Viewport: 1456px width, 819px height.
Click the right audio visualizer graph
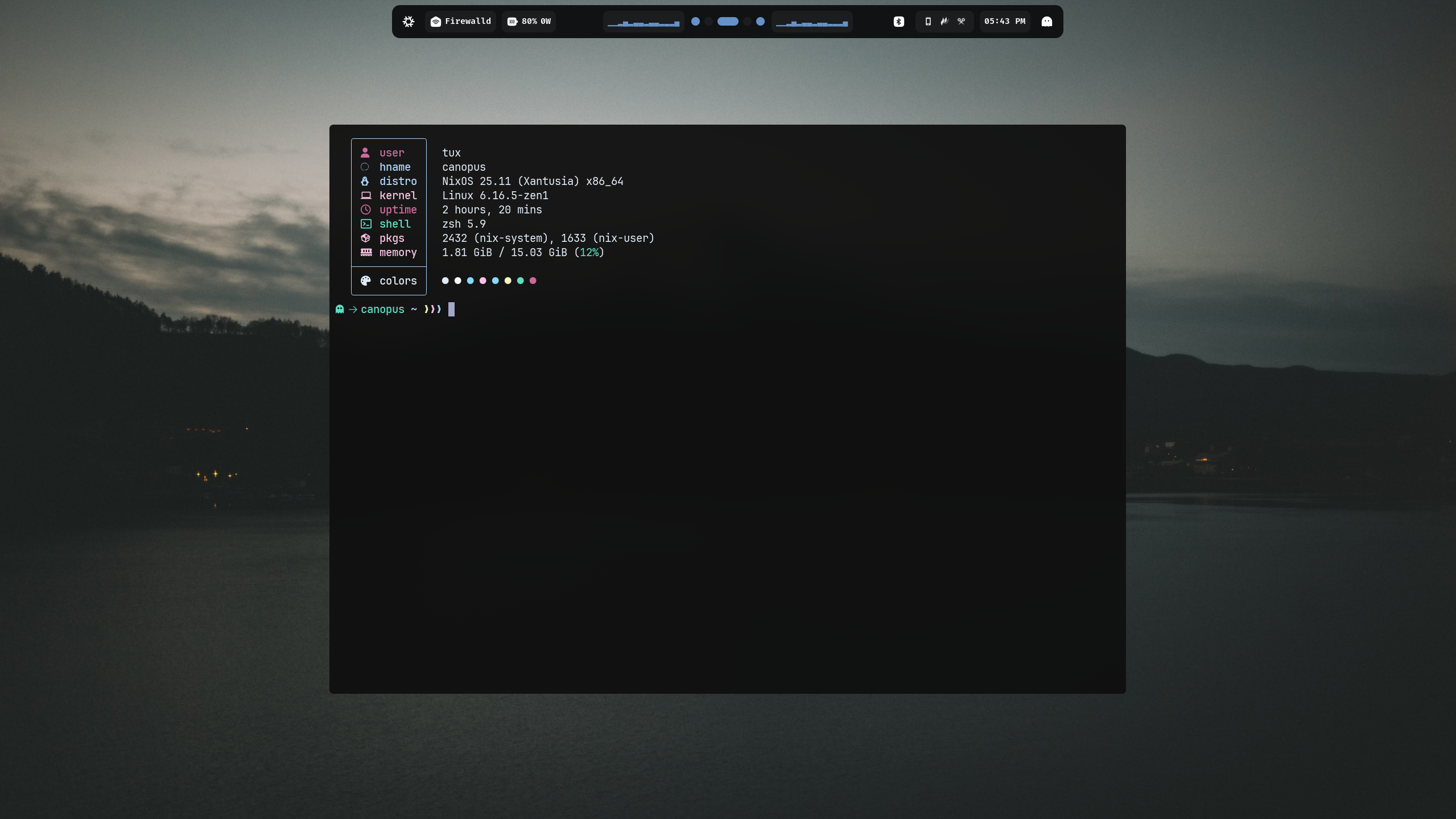pos(811,22)
